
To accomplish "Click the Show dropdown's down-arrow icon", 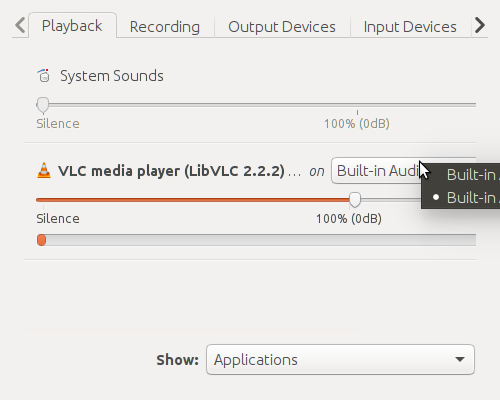I will [x=460, y=359].
